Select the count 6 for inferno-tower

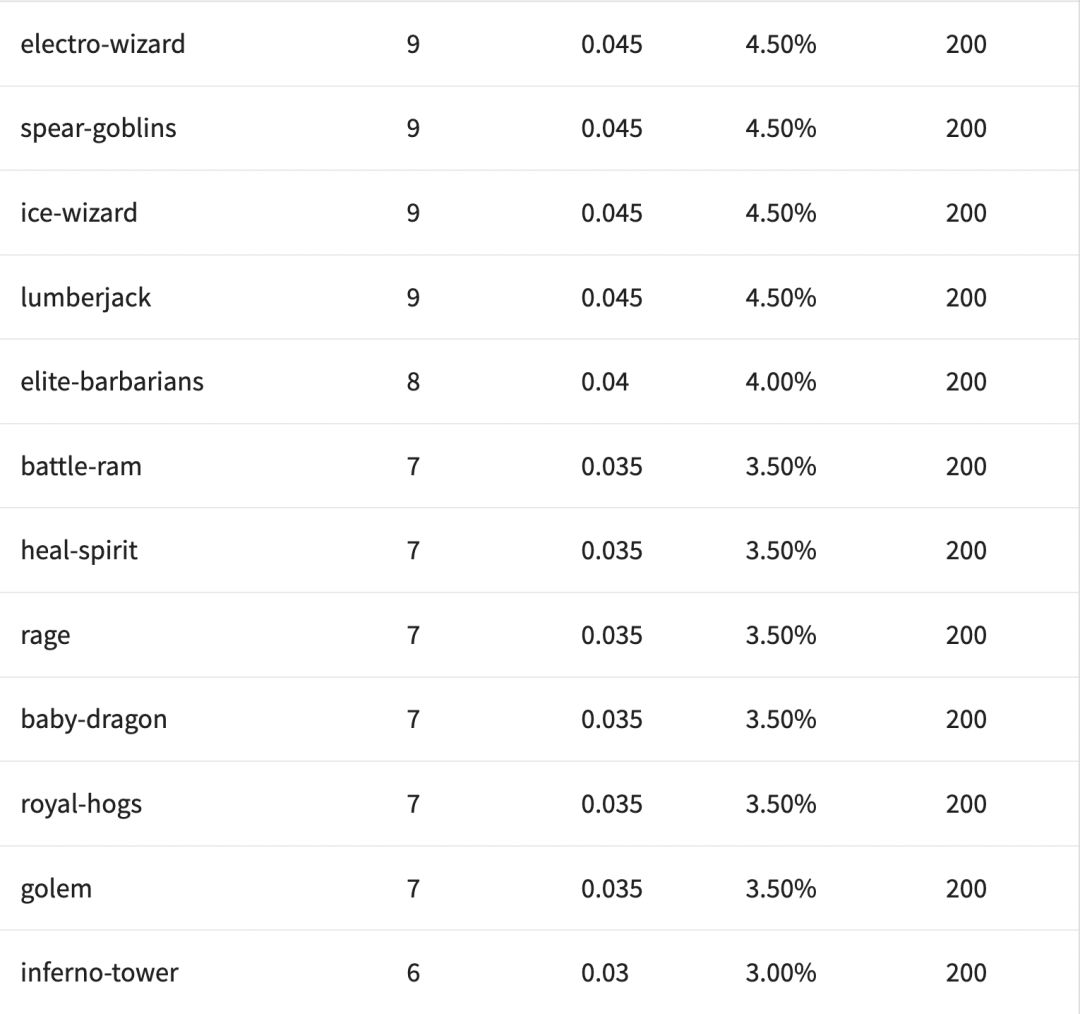[x=413, y=972]
